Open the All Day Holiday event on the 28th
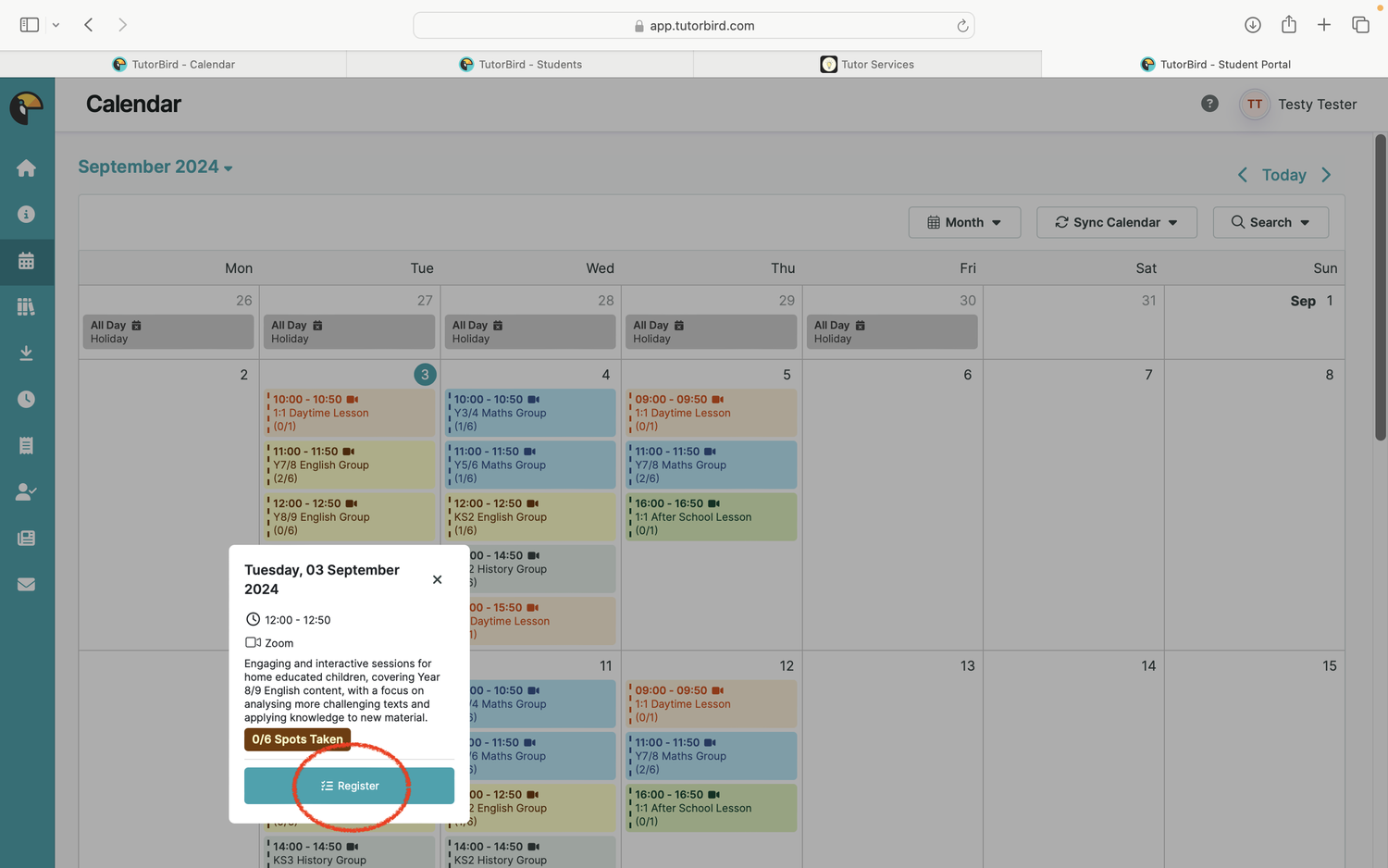 tap(530, 331)
